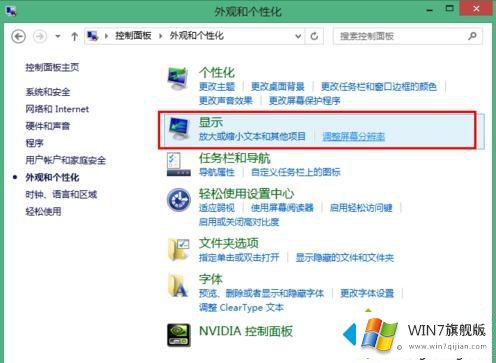Click 外观和个性化 breadcrumb in address bar

coord(197,36)
